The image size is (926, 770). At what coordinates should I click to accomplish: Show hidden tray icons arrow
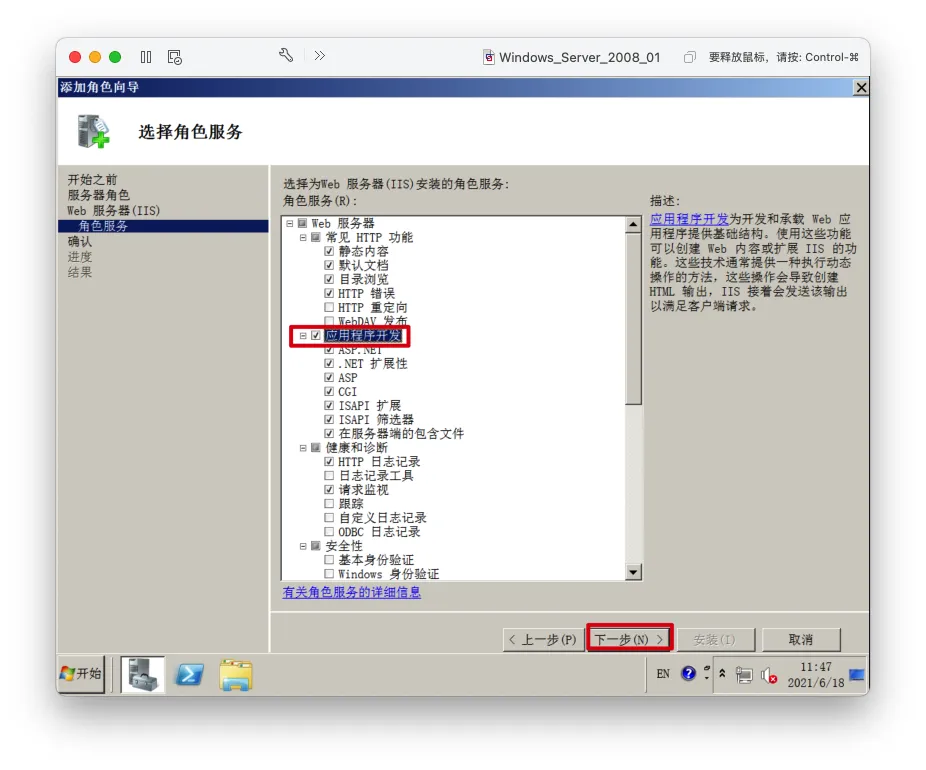[x=722, y=673]
